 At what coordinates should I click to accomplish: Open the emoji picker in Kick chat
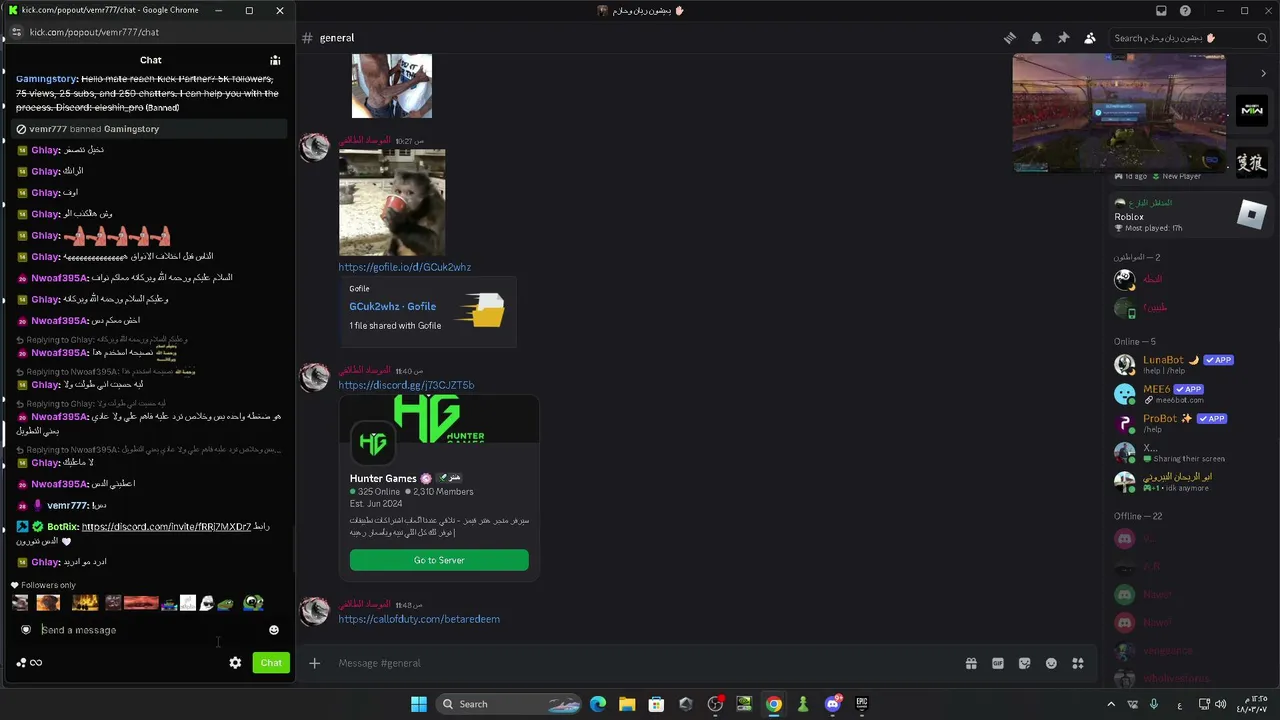274,630
